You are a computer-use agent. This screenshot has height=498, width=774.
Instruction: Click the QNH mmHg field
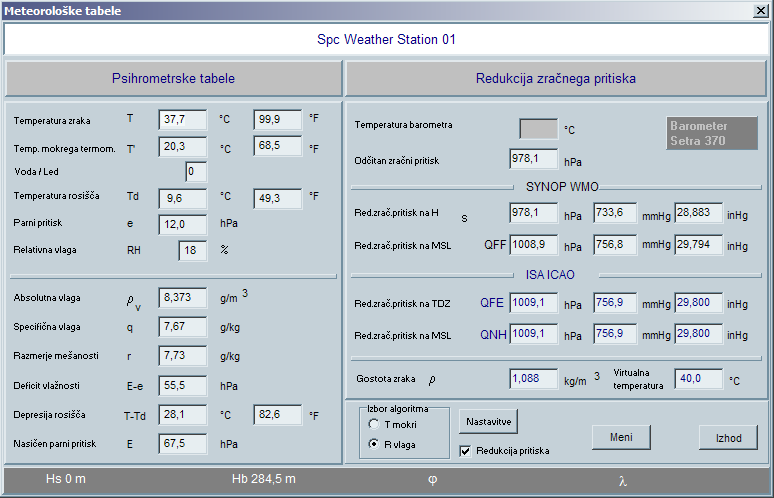point(615,334)
